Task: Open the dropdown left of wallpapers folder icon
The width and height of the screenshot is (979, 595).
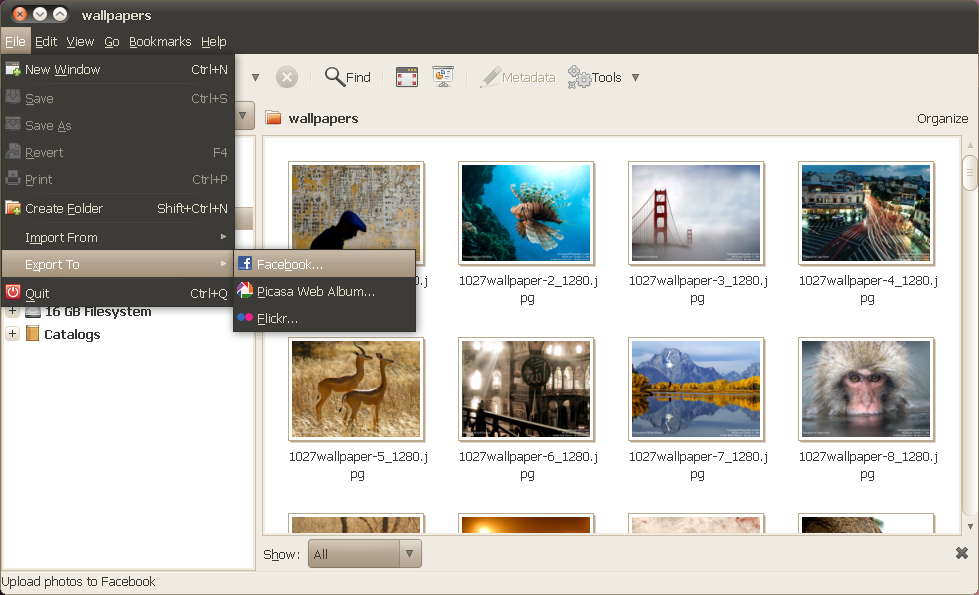Action: (x=244, y=116)
